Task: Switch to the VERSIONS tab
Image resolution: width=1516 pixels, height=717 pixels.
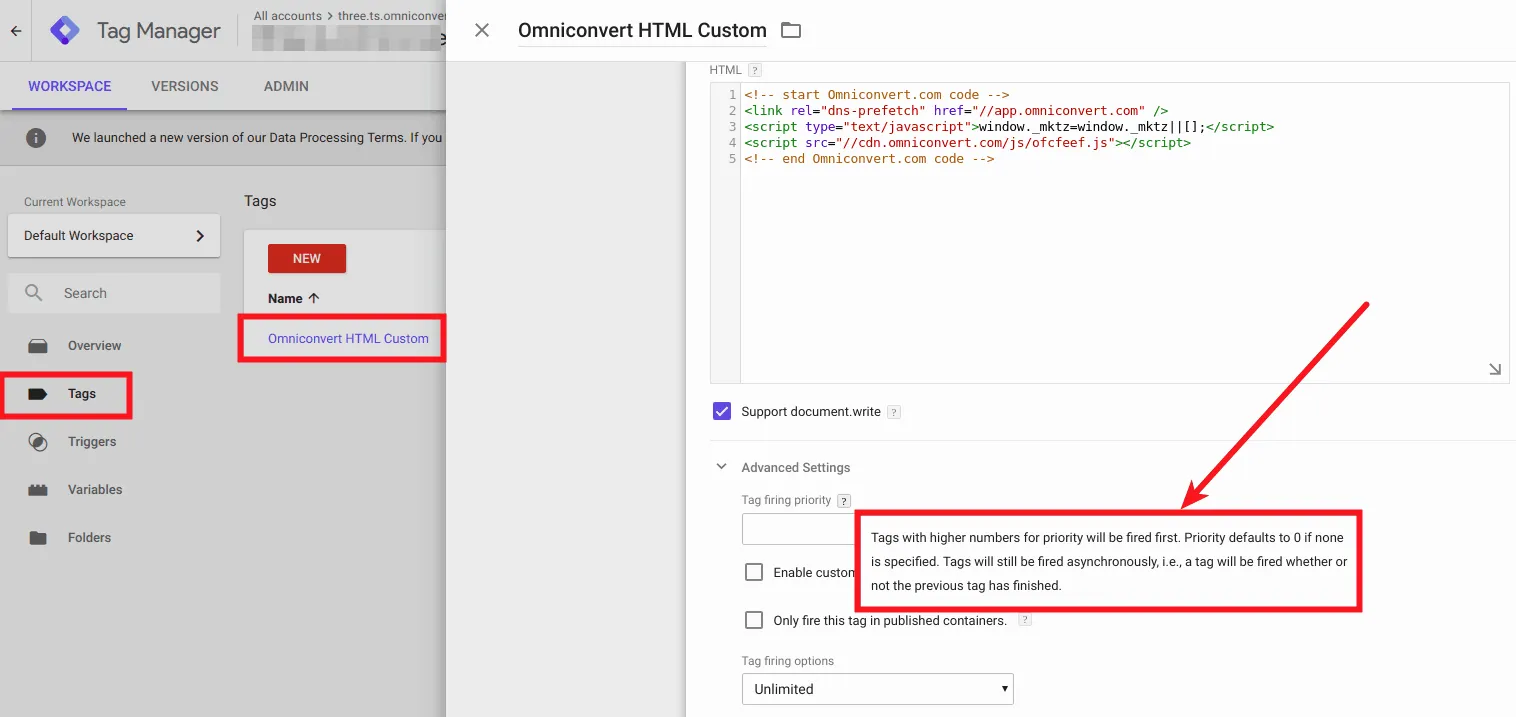Action: pos(185,86)
